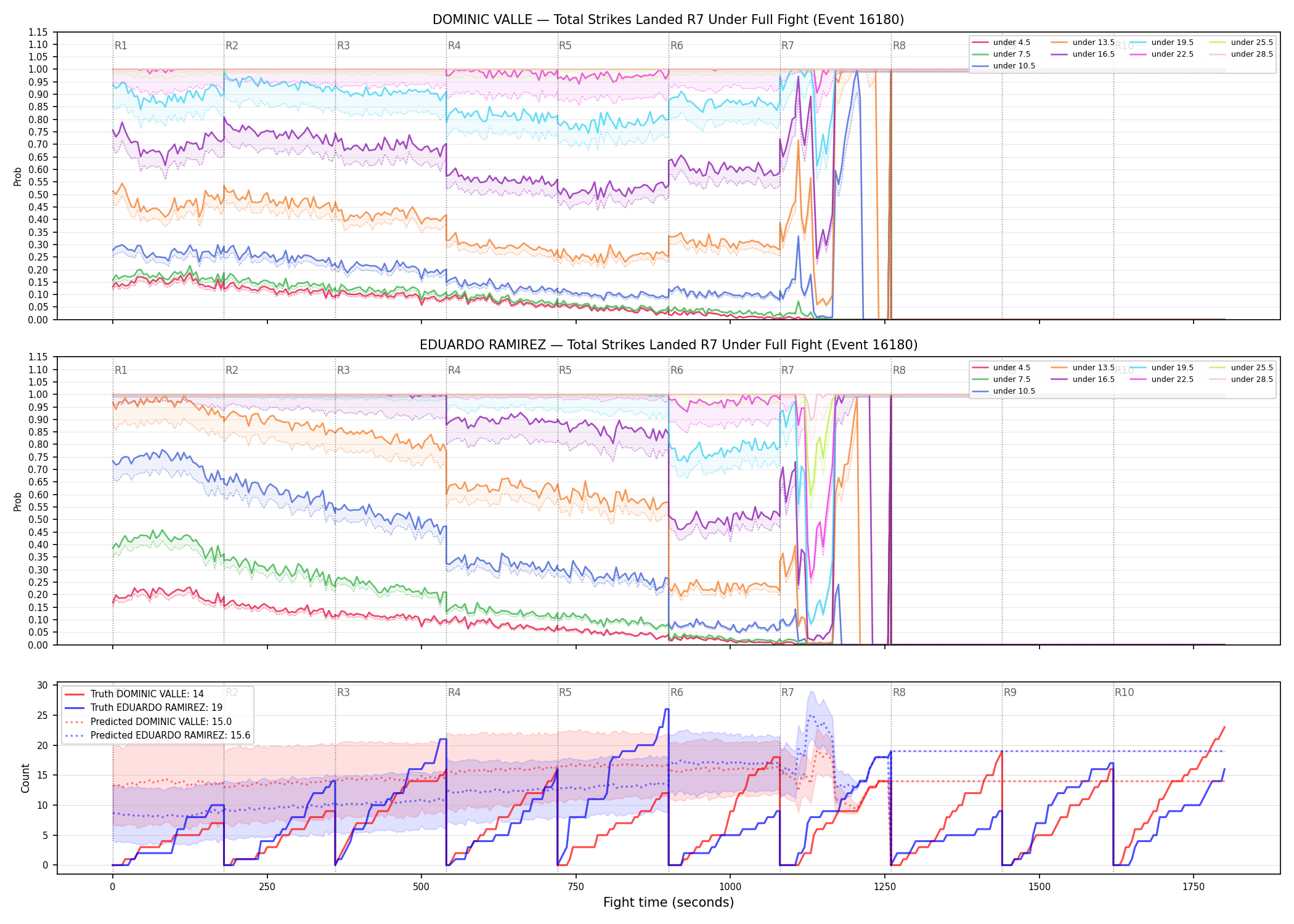The image size is (1294, 924).
Task: Click the DOMINIC VALLE chart title
Action: click(668, 20)
